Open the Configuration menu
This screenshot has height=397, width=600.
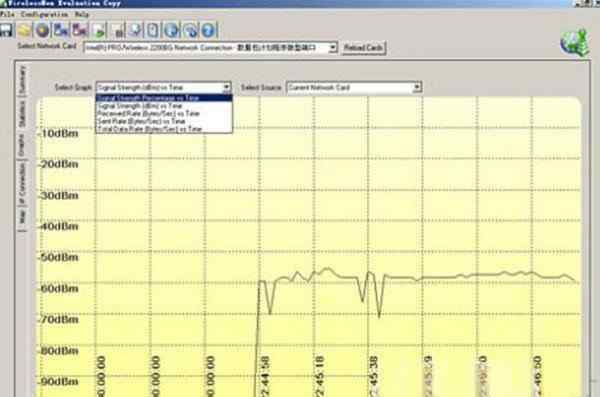[x=44, y=15]
